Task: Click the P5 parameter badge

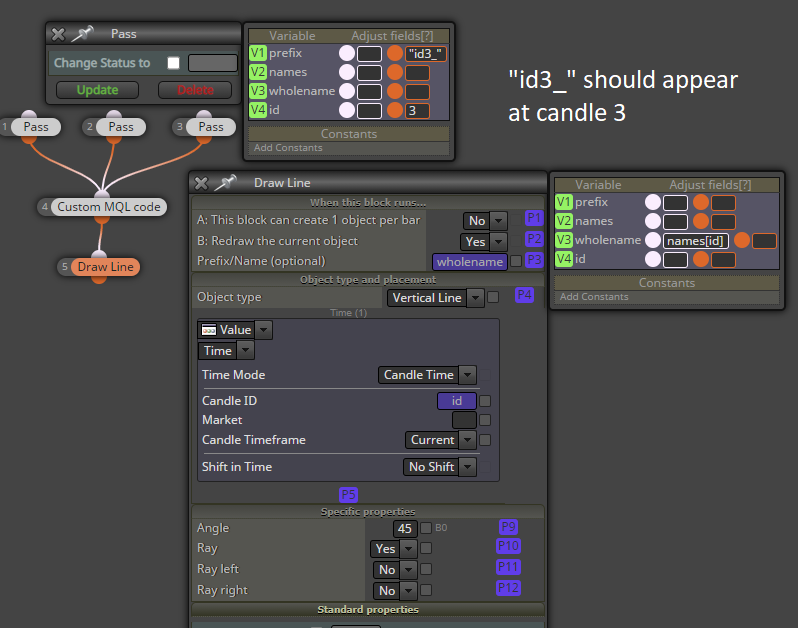Action: (349, 494)
